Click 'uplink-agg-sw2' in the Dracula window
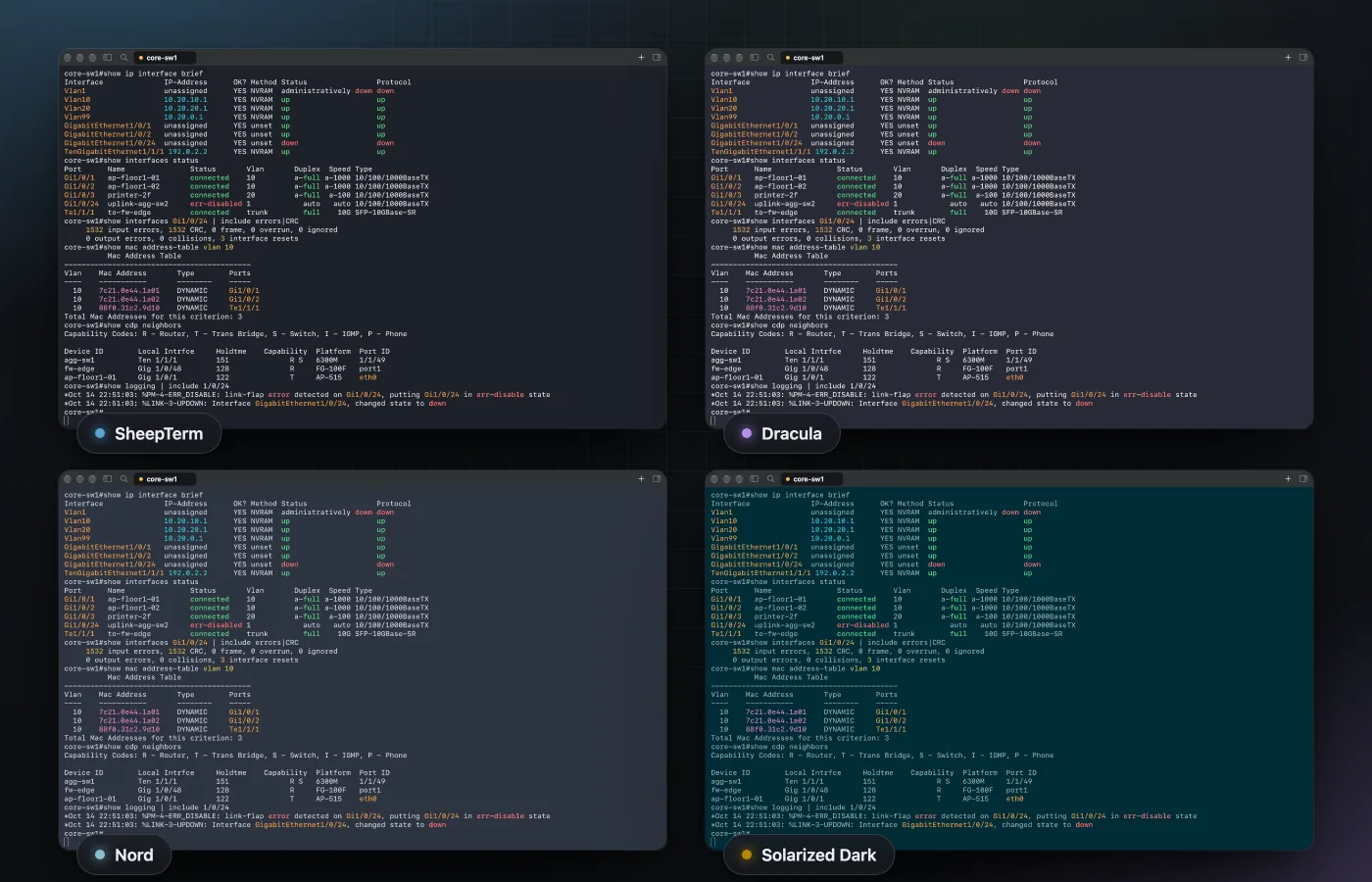 [x=785, y=204]
